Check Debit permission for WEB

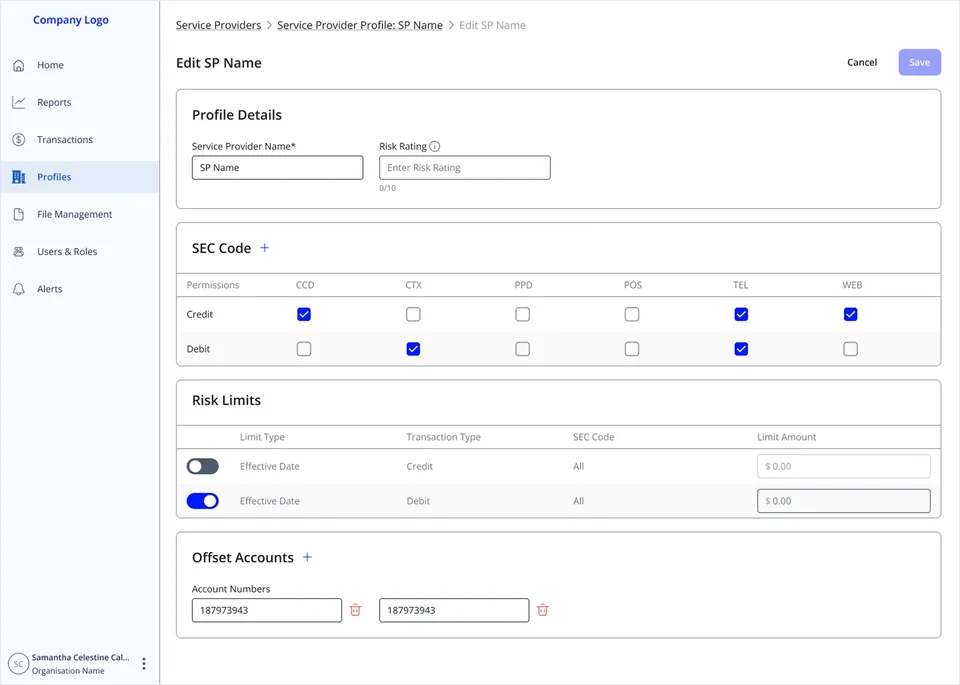pyautogui.click(x=850, y=349)
